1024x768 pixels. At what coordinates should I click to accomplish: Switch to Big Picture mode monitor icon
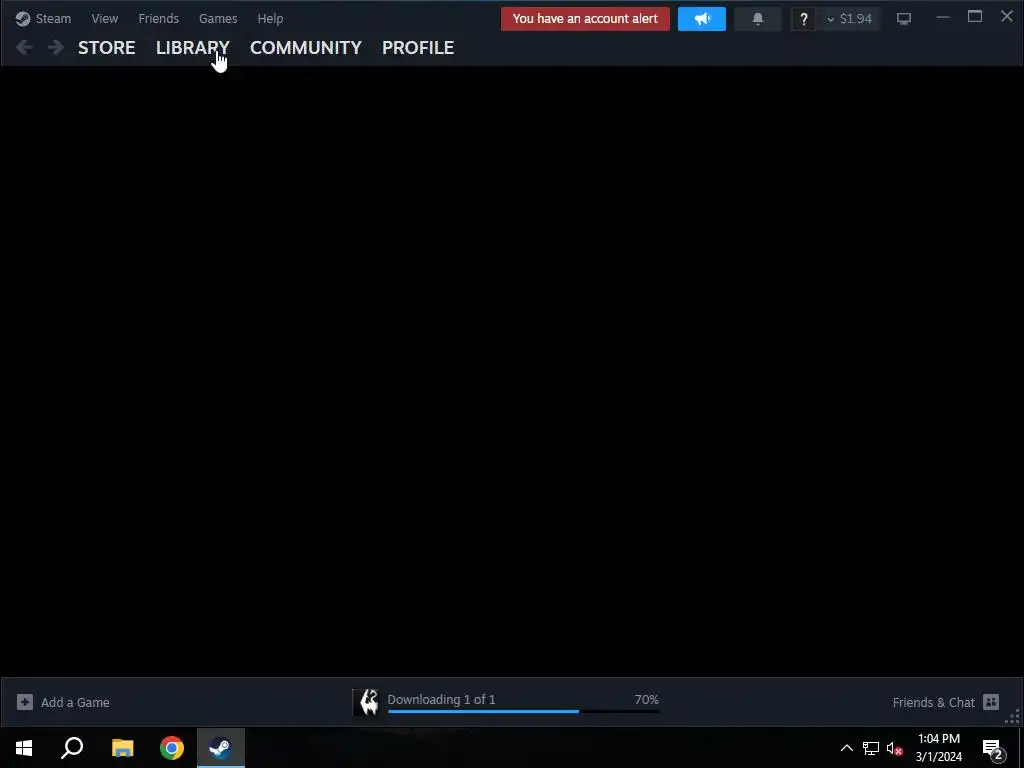(904, 19)
